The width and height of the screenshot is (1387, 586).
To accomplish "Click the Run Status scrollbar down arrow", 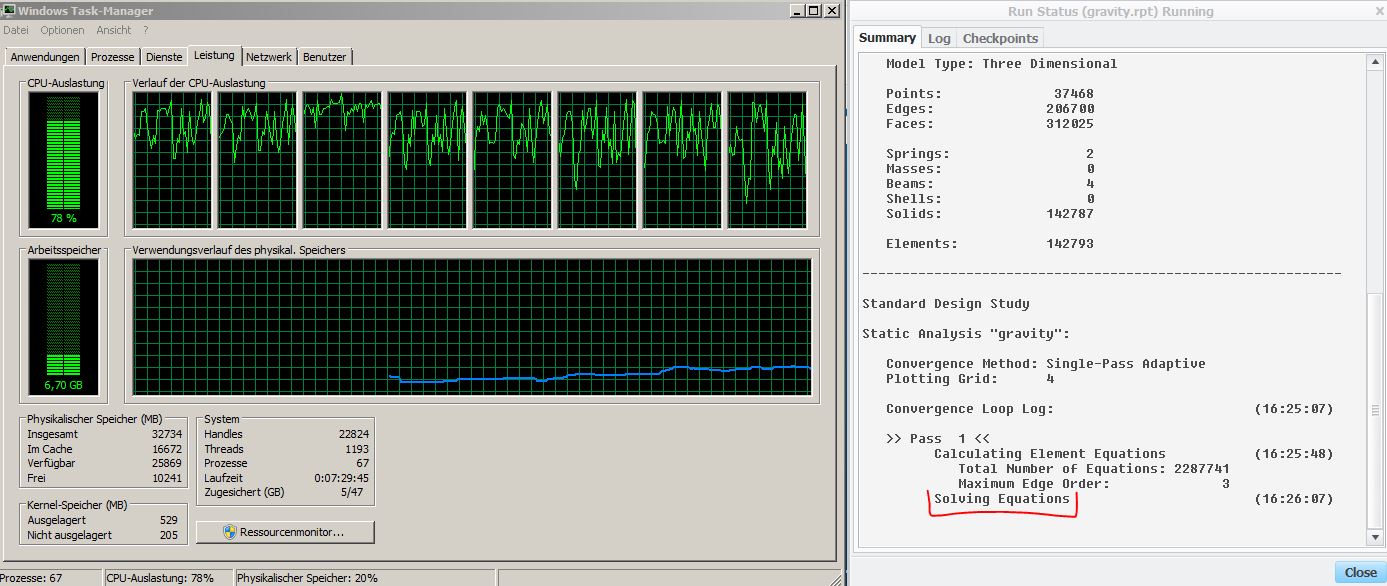I will tap(1375, 538).
